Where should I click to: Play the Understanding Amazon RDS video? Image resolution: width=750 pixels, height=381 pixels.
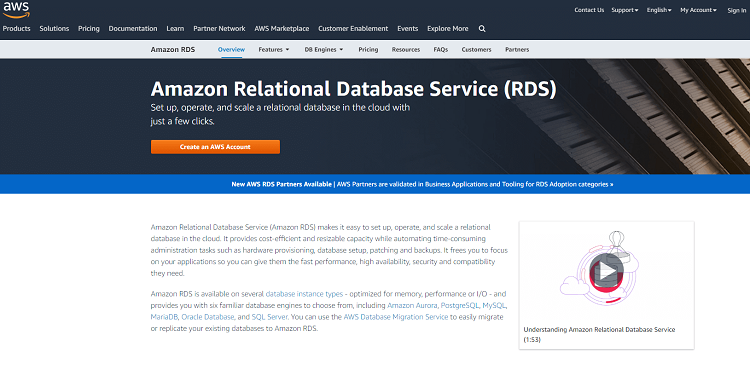606,271
